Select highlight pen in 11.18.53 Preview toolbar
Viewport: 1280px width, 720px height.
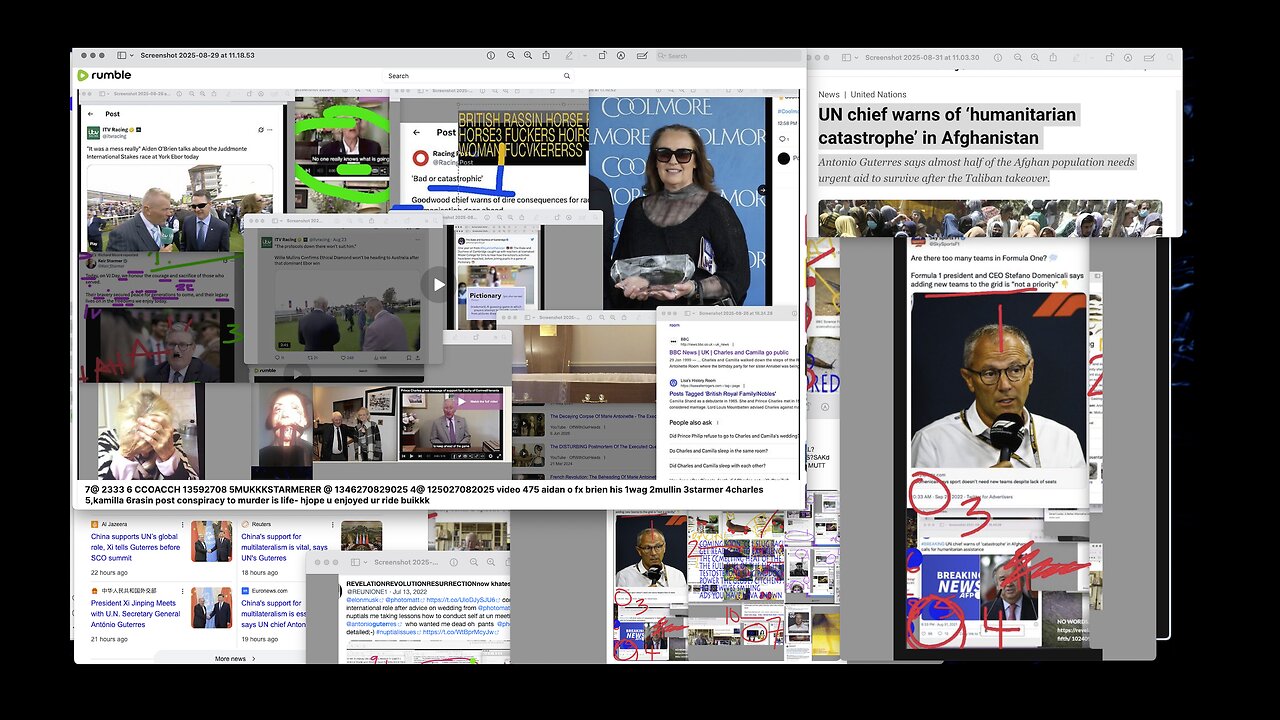(x=569, y=56)
